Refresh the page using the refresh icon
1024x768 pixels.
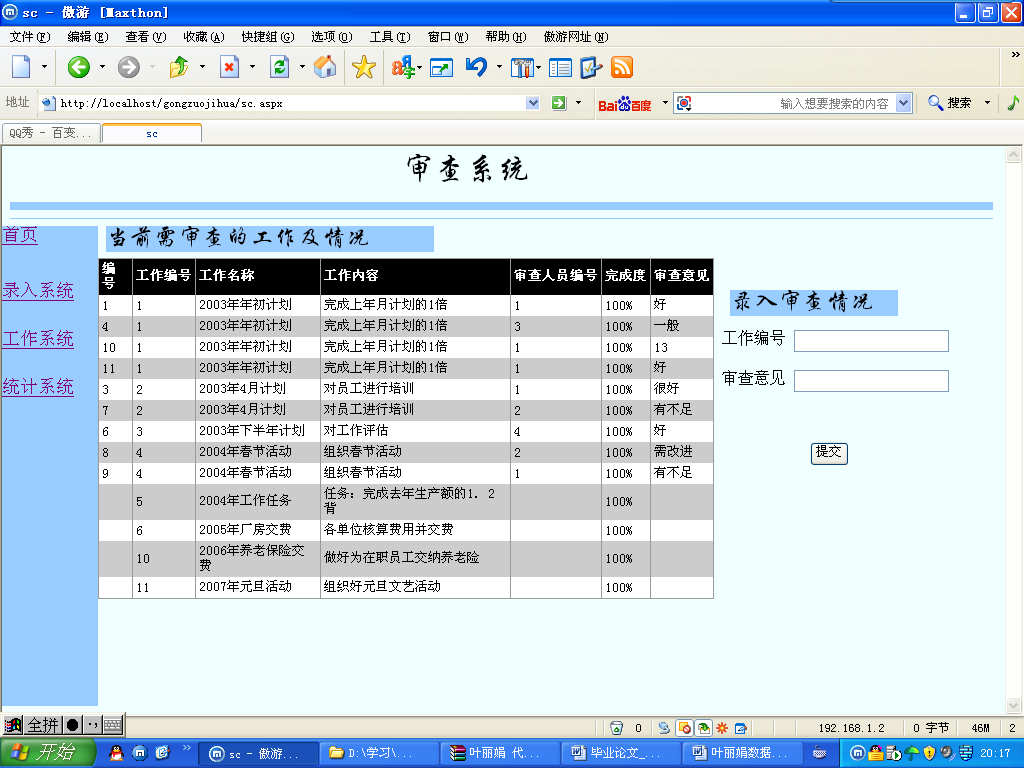[280, 67]
